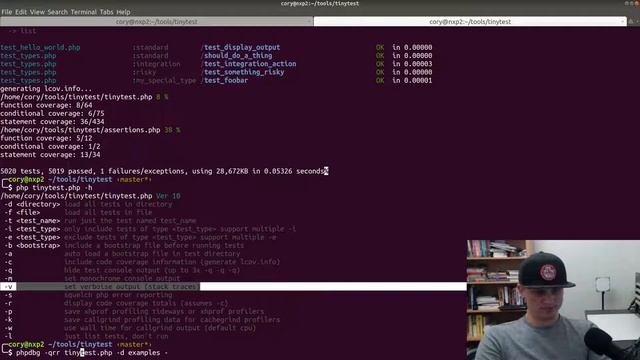Open the Help menu

123,12
